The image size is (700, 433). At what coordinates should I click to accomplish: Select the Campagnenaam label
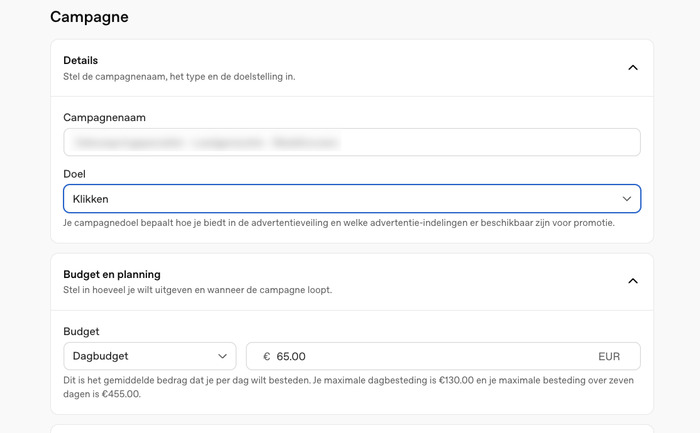point(104,117)
